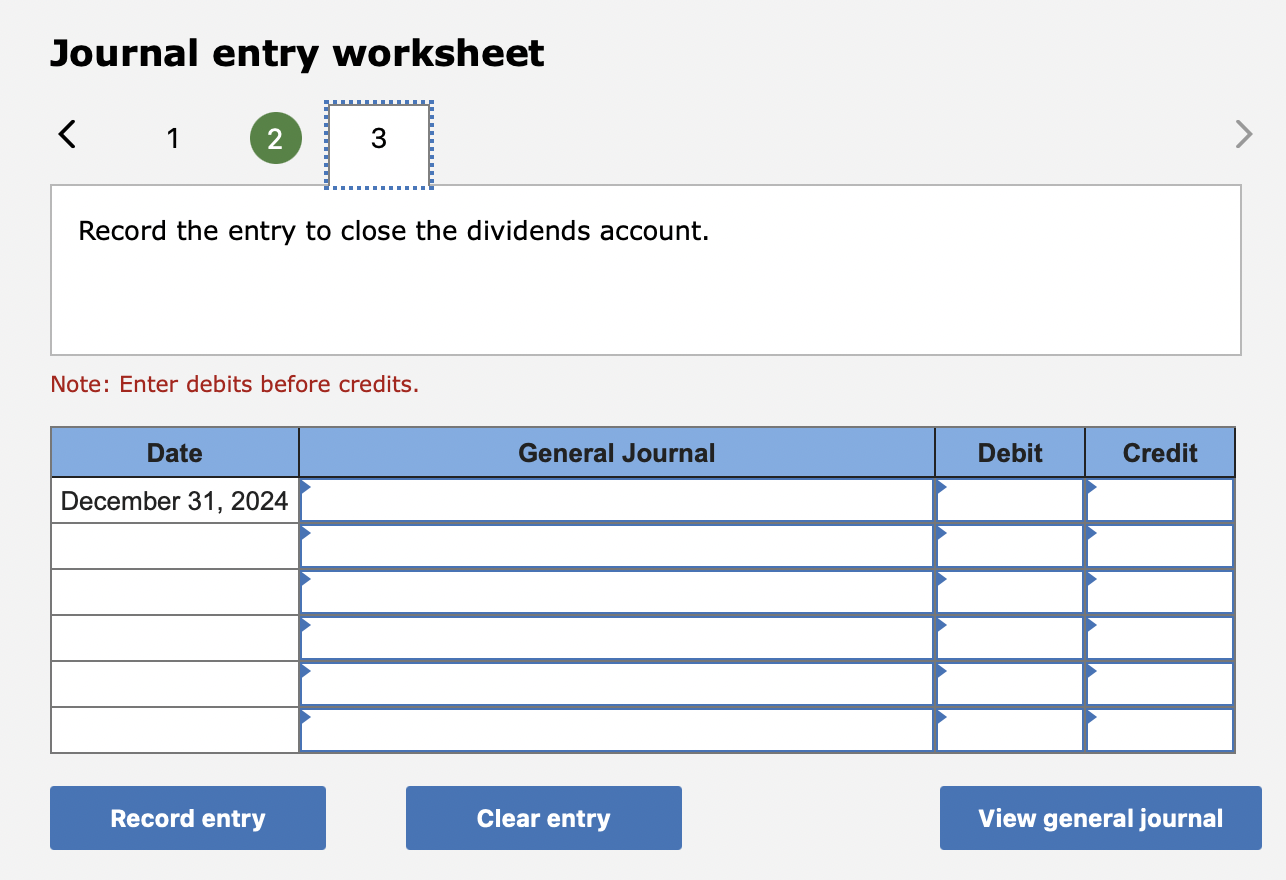1286x880 pixels.
Task: Click the 'General Journal' column header
Action: point(617,453)
